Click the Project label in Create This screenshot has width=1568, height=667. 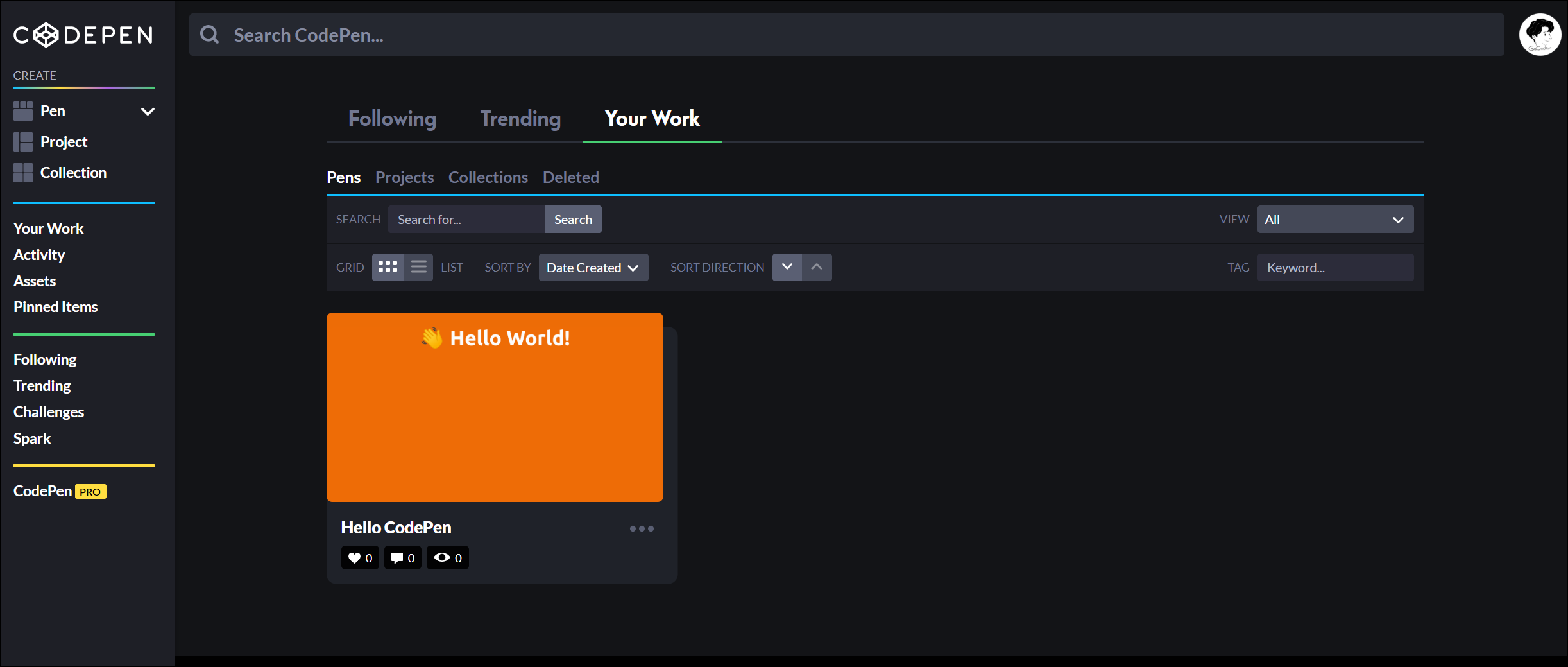point(64,142)
